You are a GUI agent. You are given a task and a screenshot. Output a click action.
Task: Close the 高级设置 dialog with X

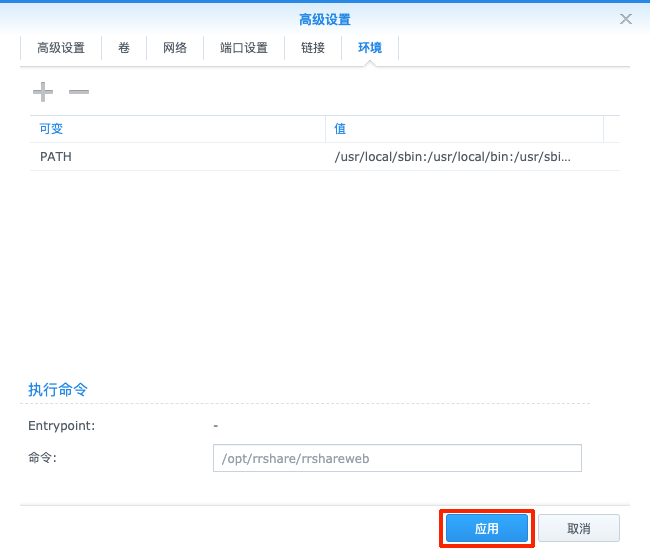(x=626, y=19)
